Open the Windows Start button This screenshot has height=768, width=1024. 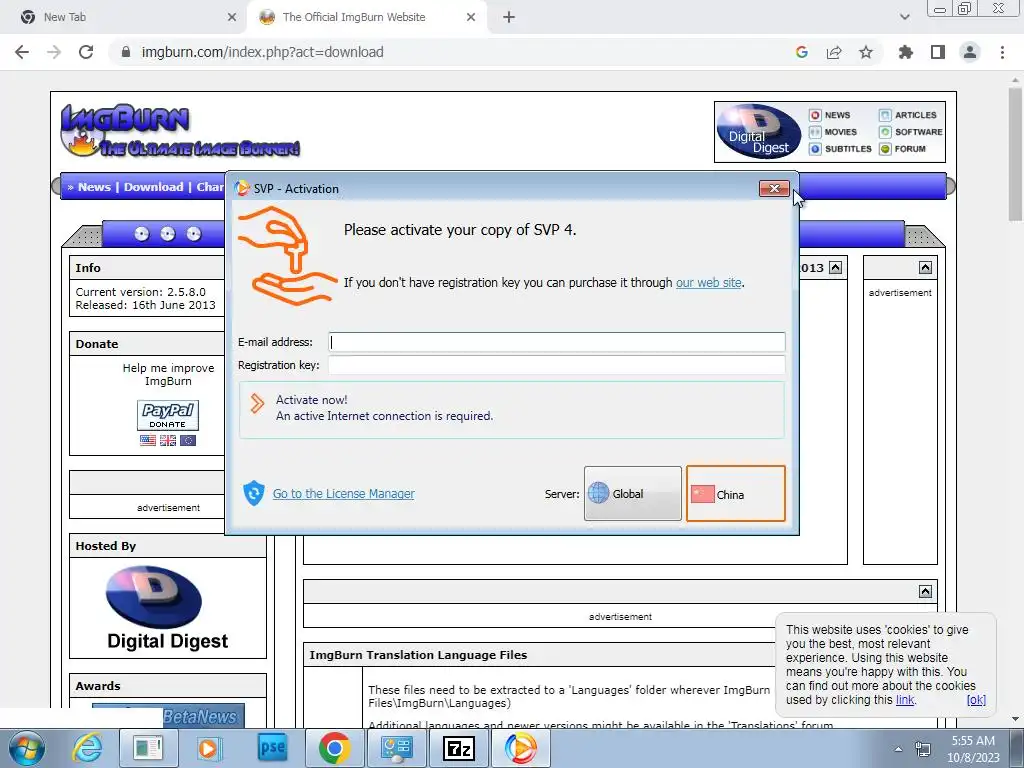[x=27, y=748]
